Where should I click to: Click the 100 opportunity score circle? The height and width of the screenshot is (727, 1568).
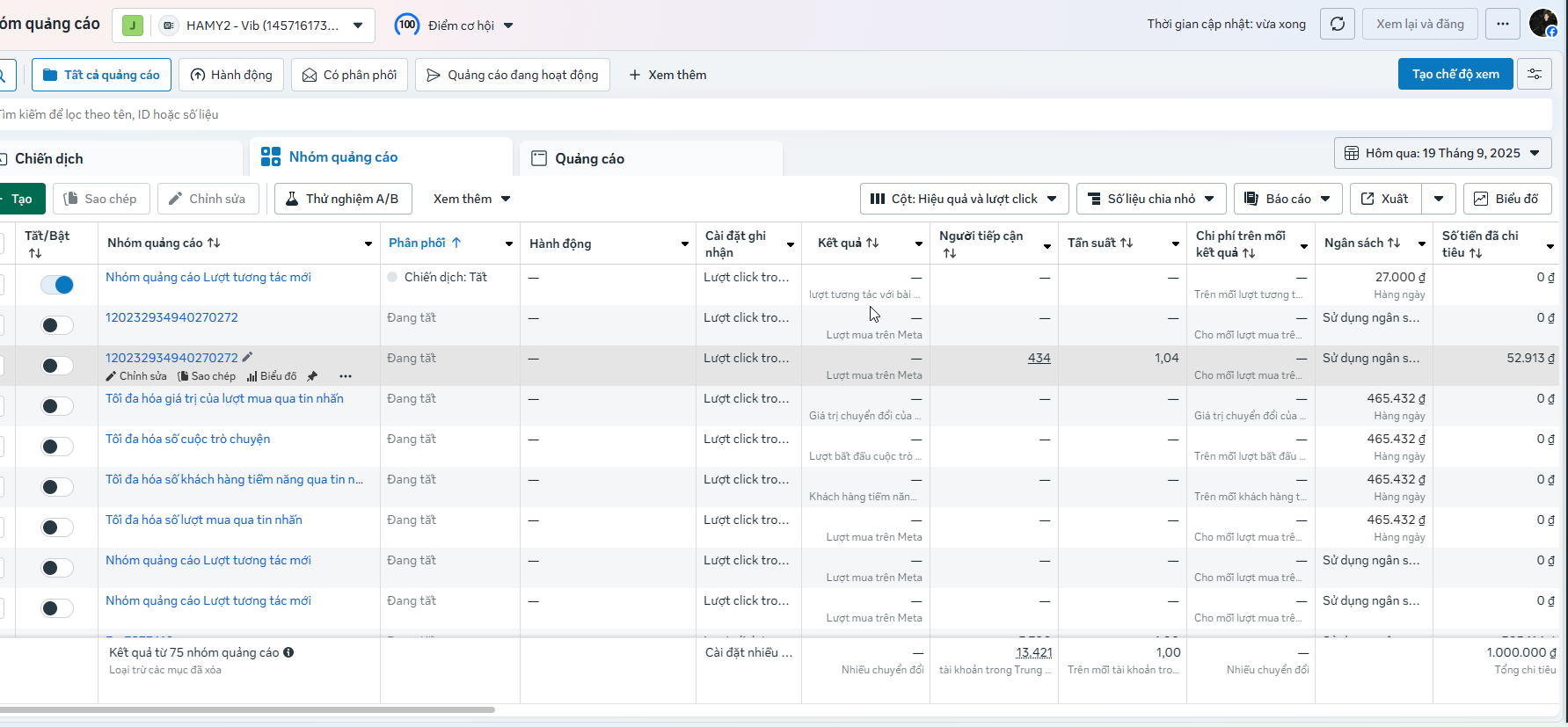[406, 25]
